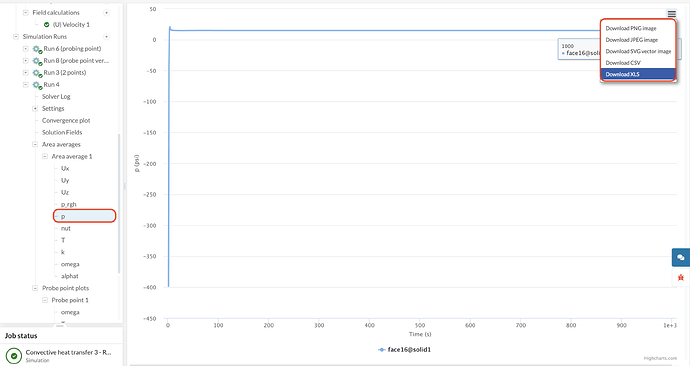Click the Time (s) axis title
This screenshot has width=690, height=366.
(420, 334)
